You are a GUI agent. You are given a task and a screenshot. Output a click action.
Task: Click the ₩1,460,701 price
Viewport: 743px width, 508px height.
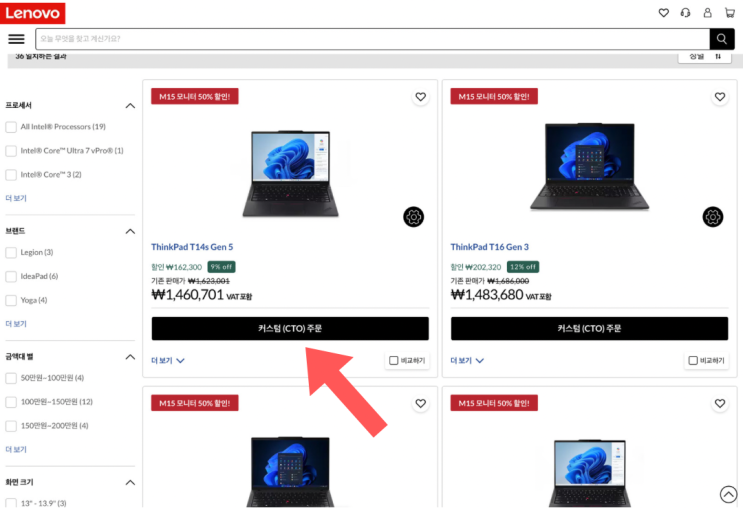pos(187,295)
